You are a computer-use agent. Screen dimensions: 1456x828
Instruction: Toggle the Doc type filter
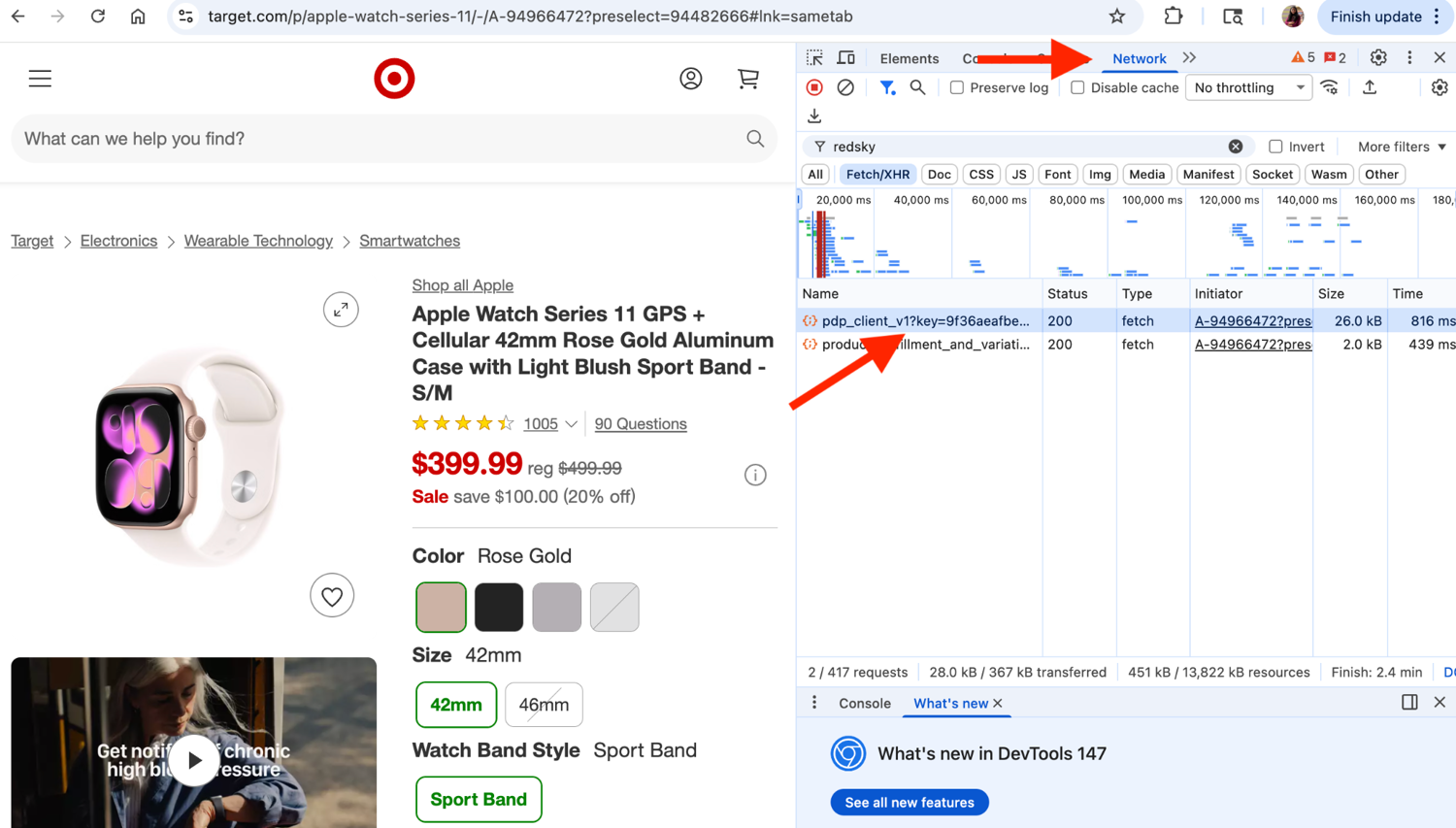click(x=939, y=175)
